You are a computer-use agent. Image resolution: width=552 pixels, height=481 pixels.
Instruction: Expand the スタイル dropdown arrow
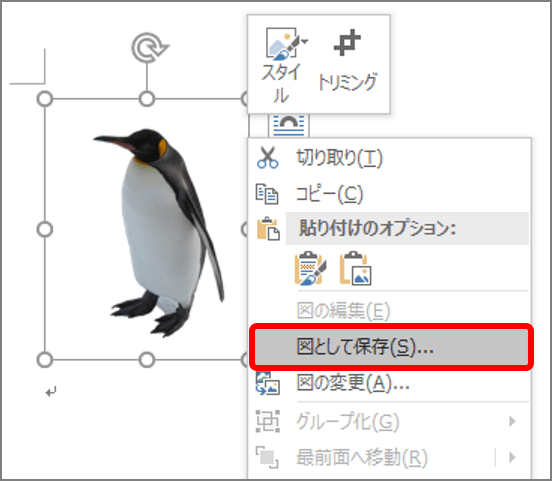click(x=305, y=41)
